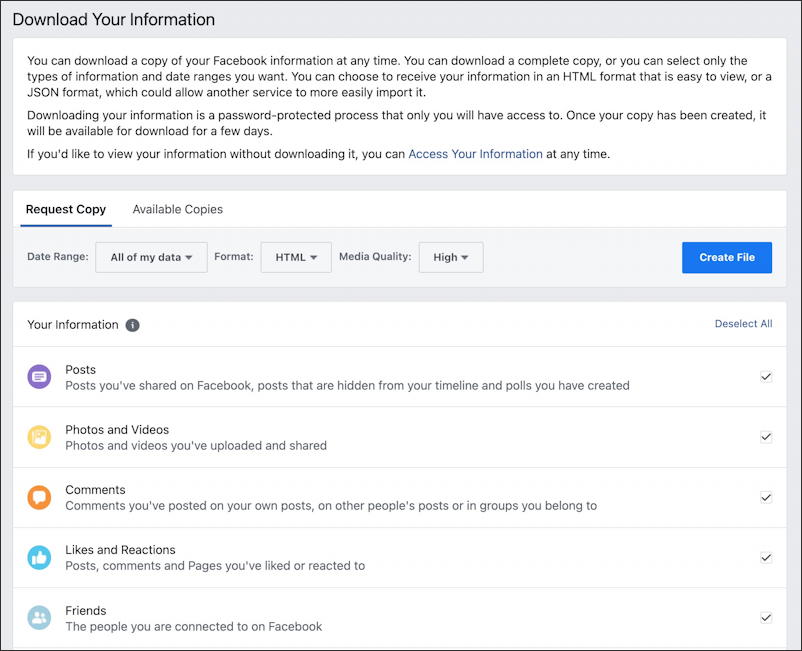Click the Friends row title
The height and width of the screenshot is (651, 802).
coord(85,611)
